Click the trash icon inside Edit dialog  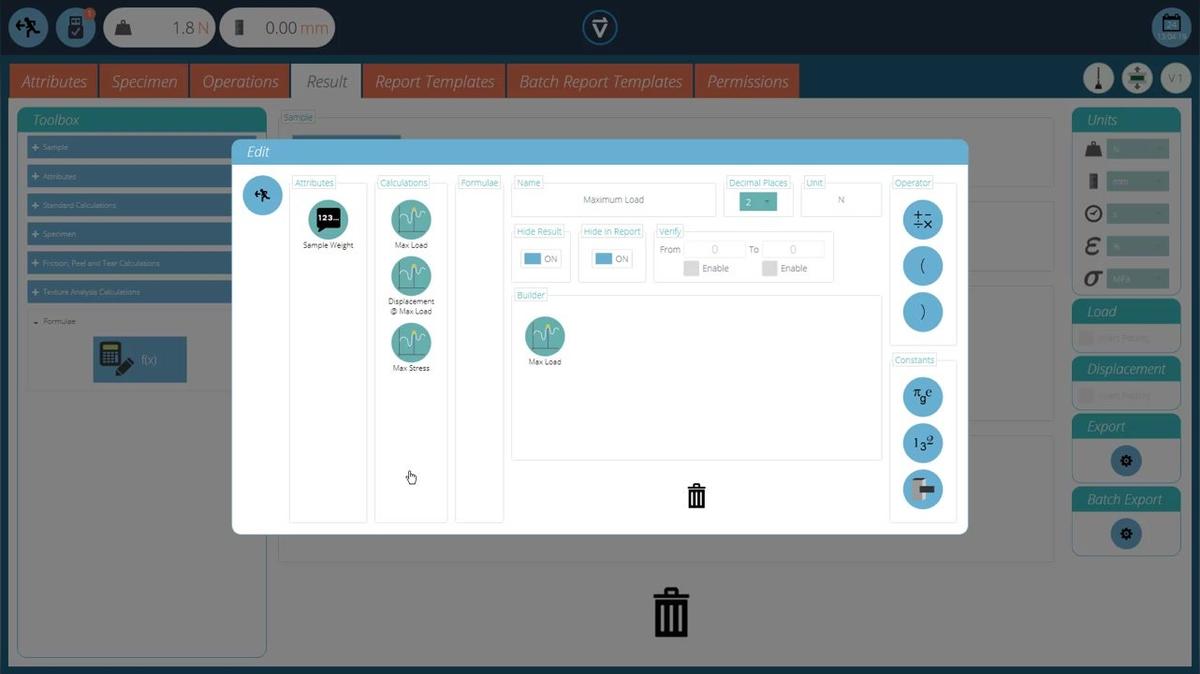697,495
